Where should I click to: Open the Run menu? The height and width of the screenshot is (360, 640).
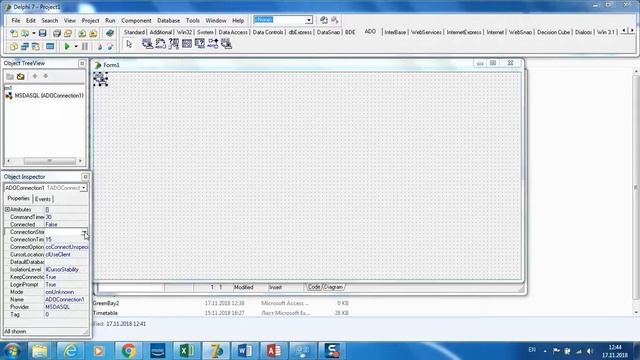click(x=110, y=20)
